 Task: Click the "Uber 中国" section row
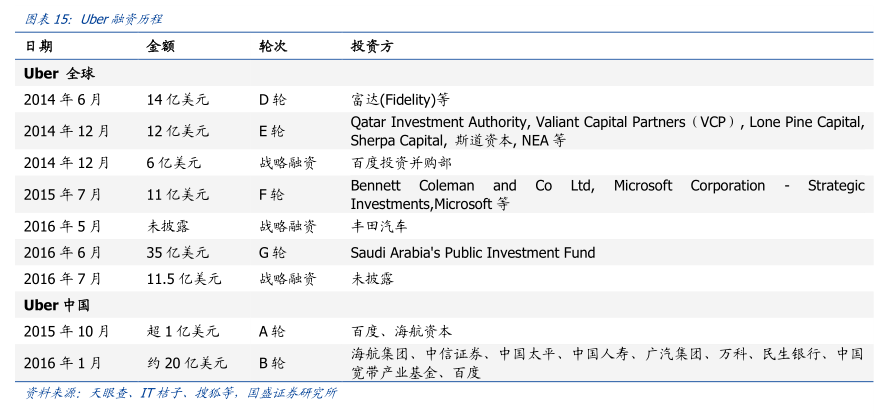(x=59, y=304)
